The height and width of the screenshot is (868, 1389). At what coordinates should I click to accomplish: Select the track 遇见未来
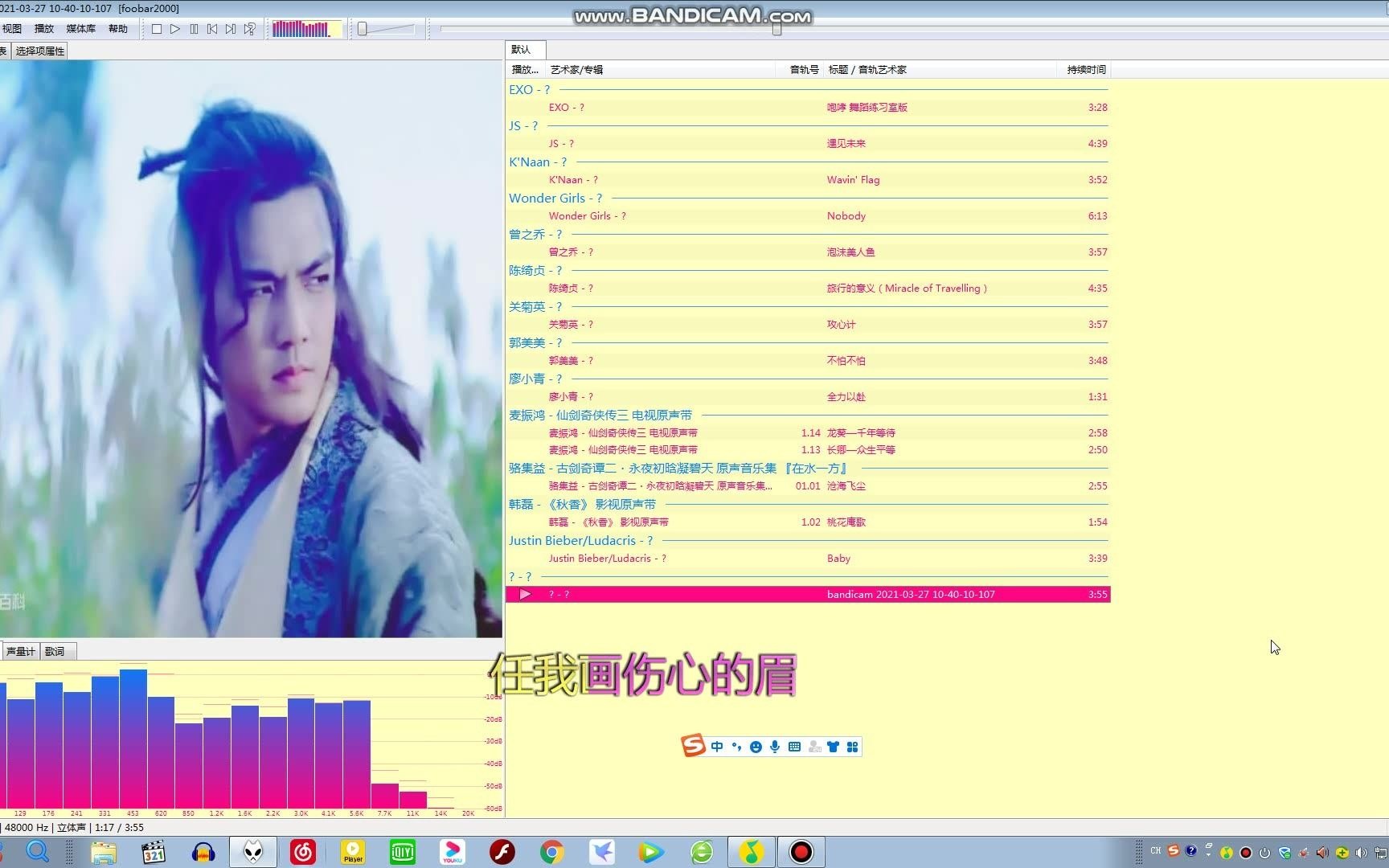pyautogui.click(x=808, y=144)
